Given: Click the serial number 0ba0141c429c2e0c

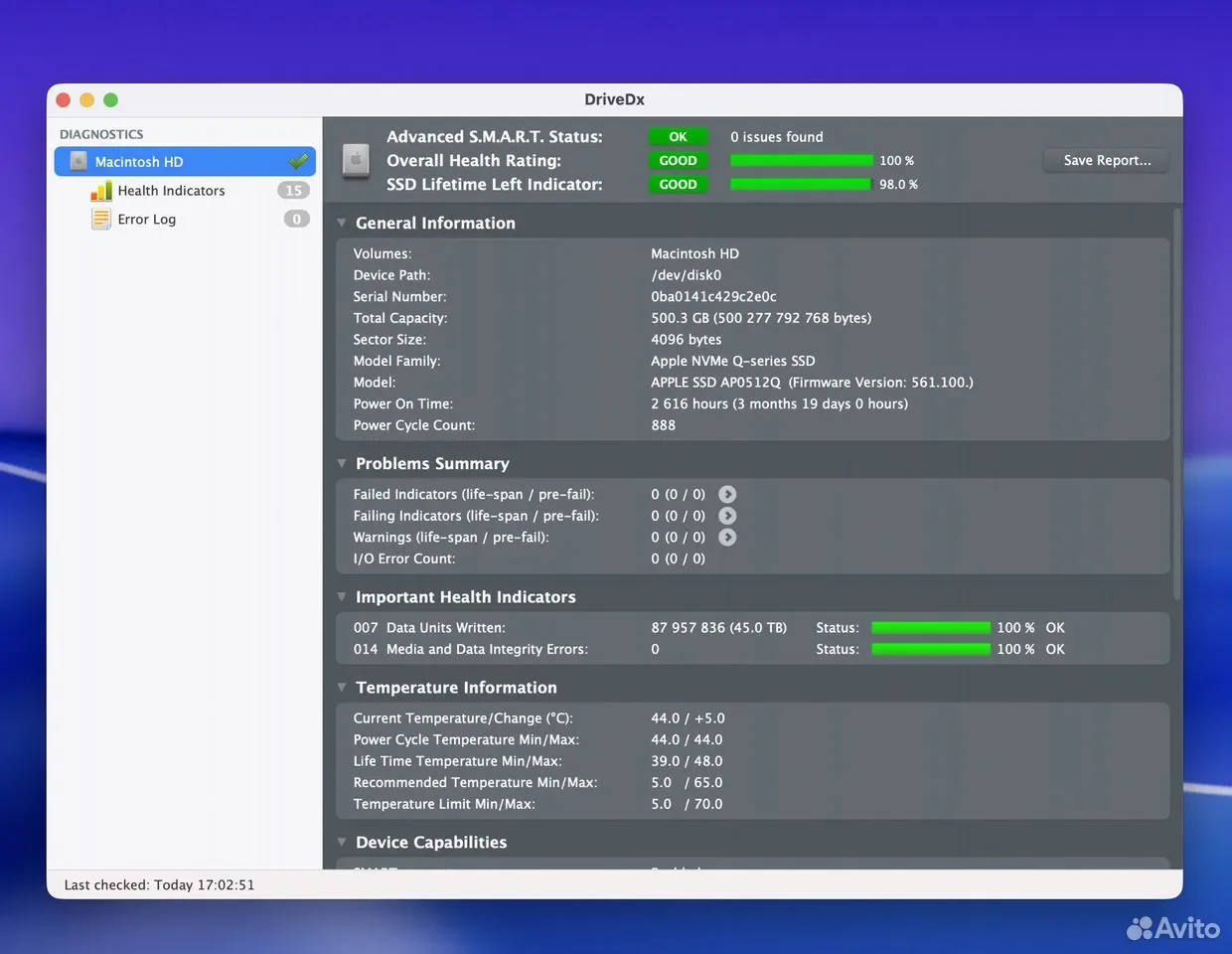Looking at the screenshot, I should [713, 297].
